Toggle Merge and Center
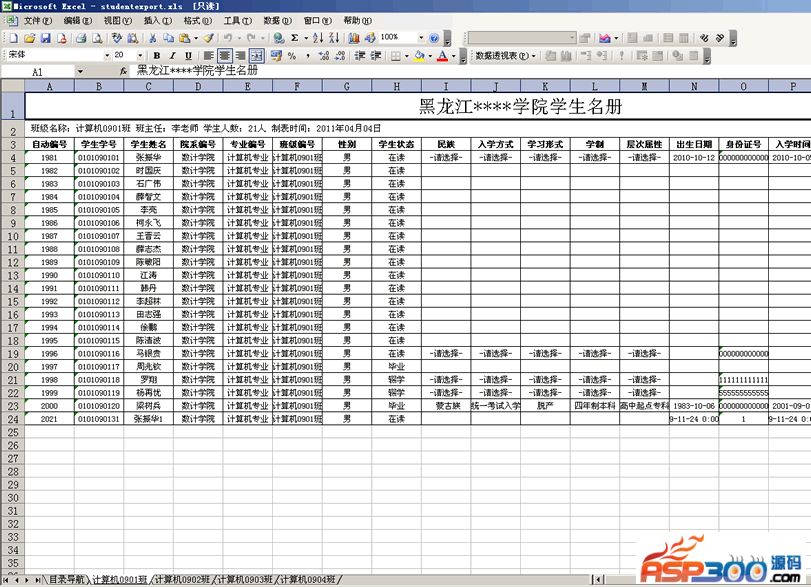The image size is (811, 587). pyautogui.click(x=257, y=55)
